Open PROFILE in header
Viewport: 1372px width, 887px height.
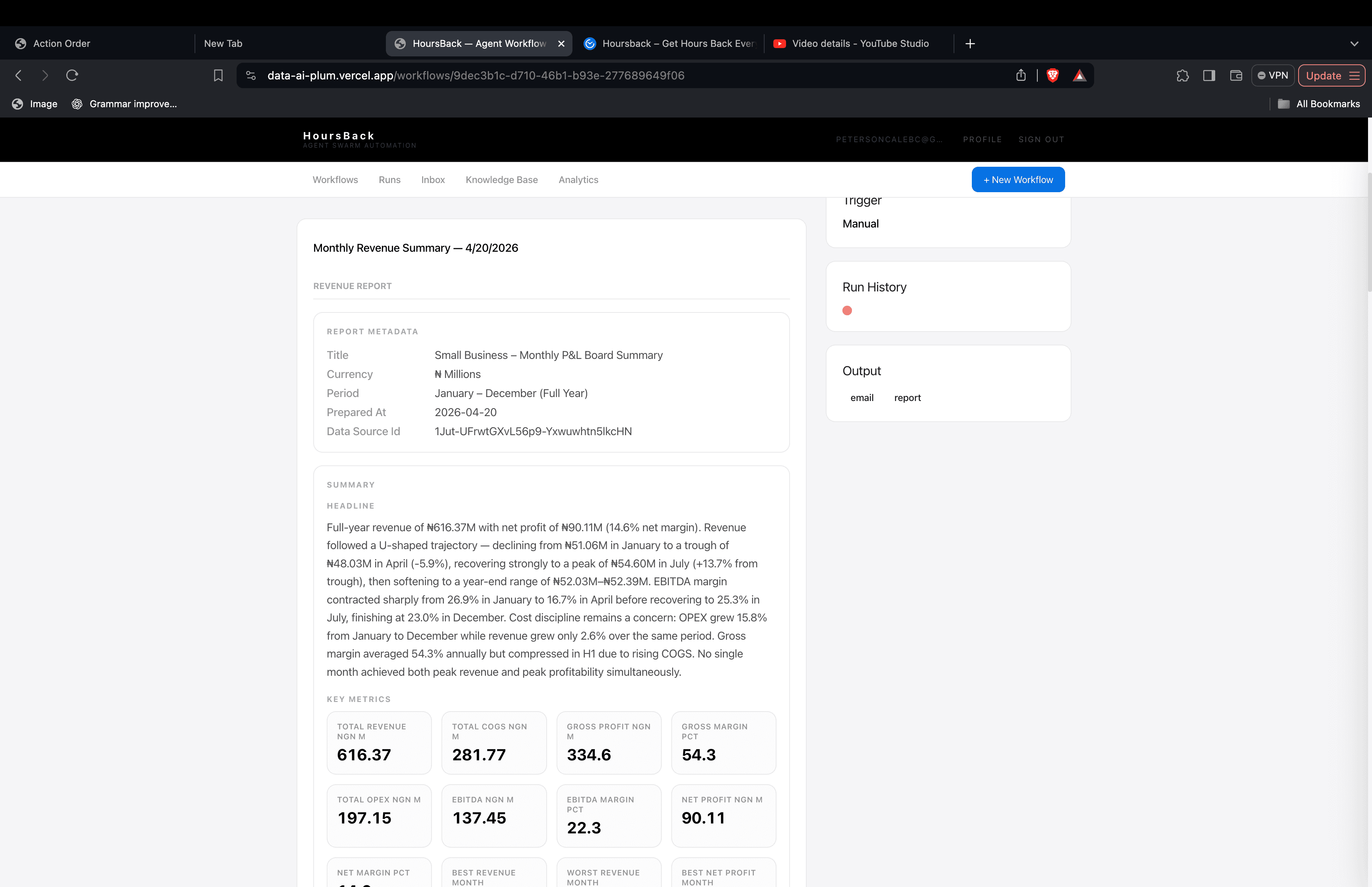click(x=982, y=139)
